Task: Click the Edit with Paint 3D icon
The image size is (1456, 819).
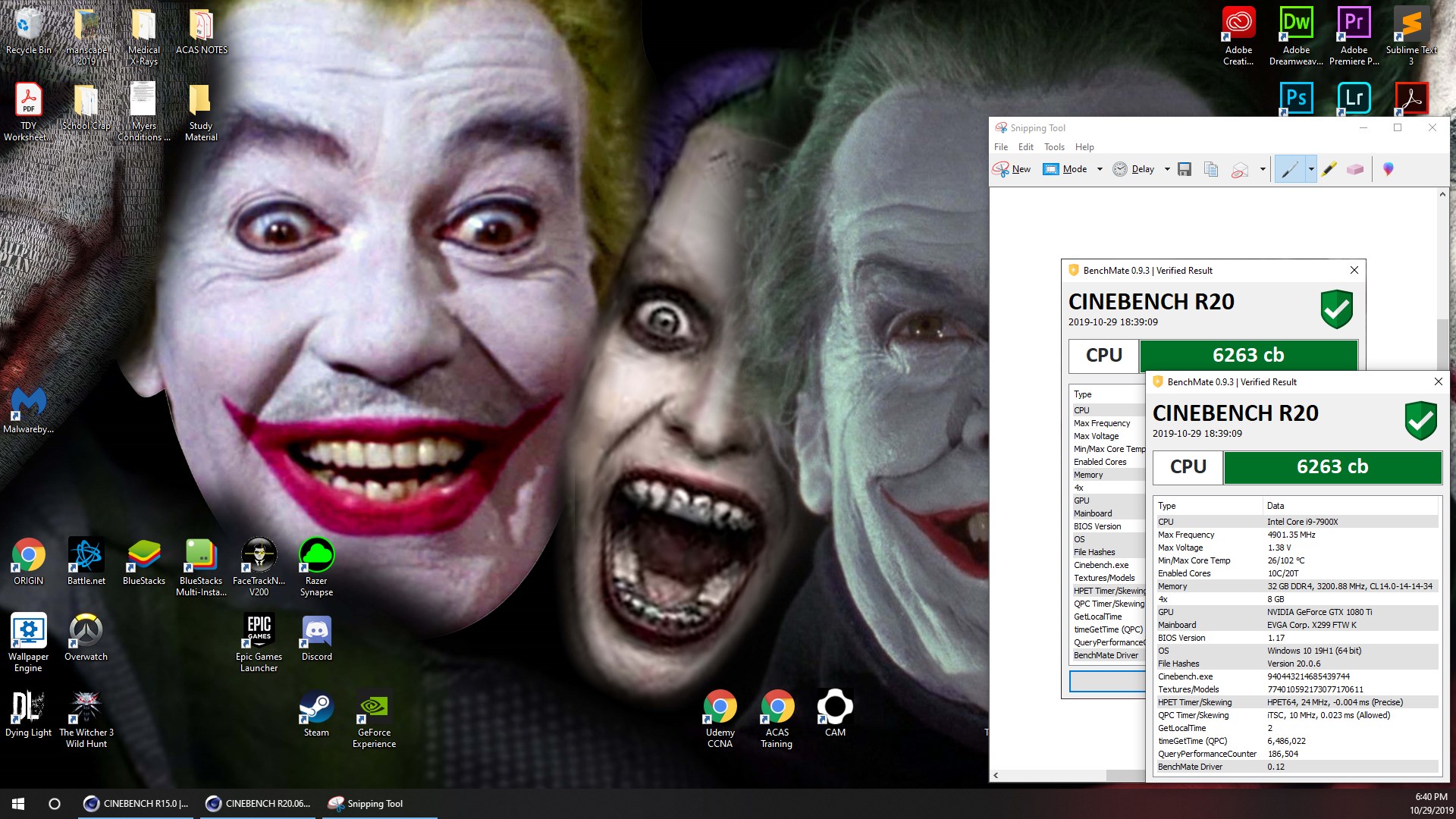Action: (1389, 169)
